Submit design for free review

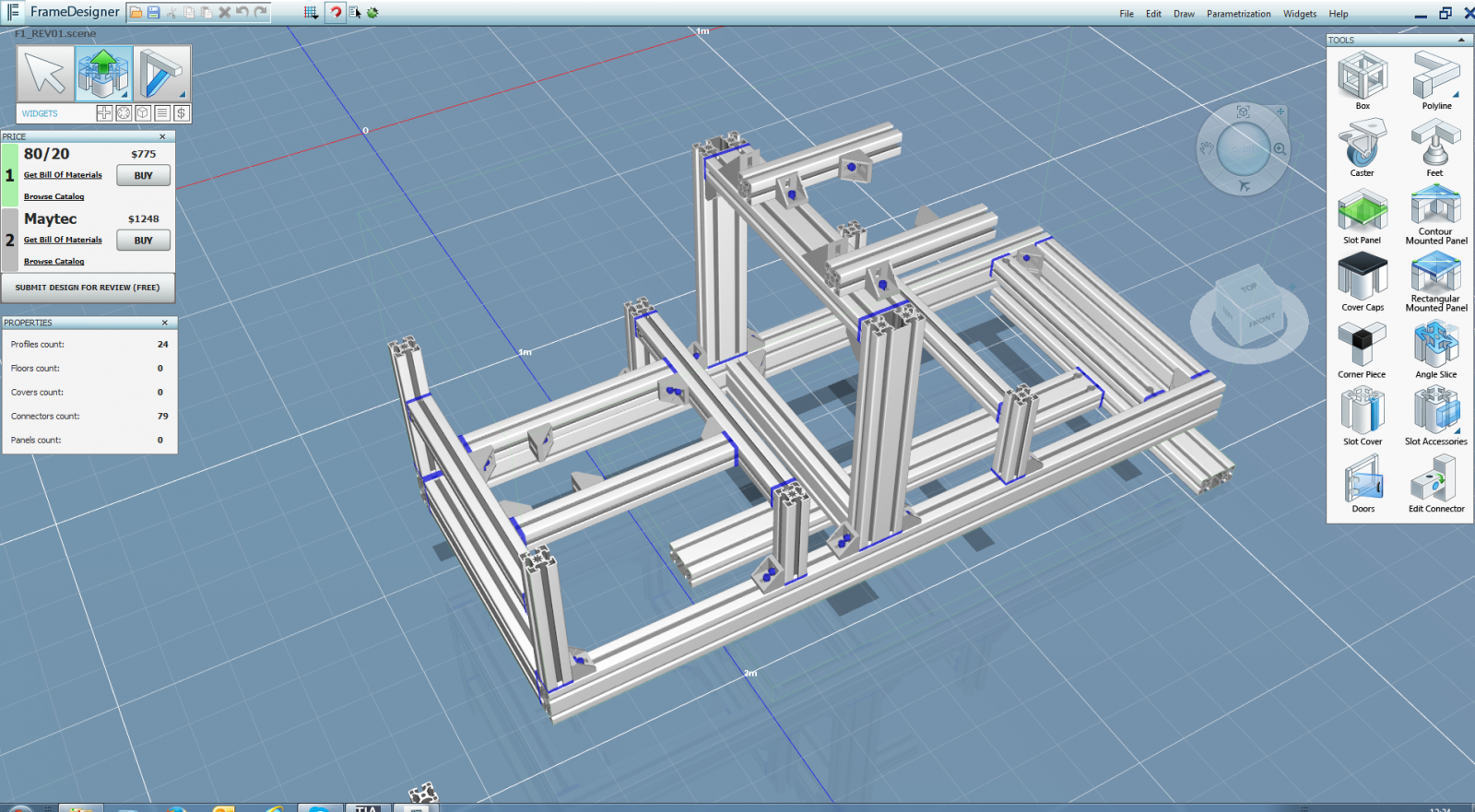point(88,288)
